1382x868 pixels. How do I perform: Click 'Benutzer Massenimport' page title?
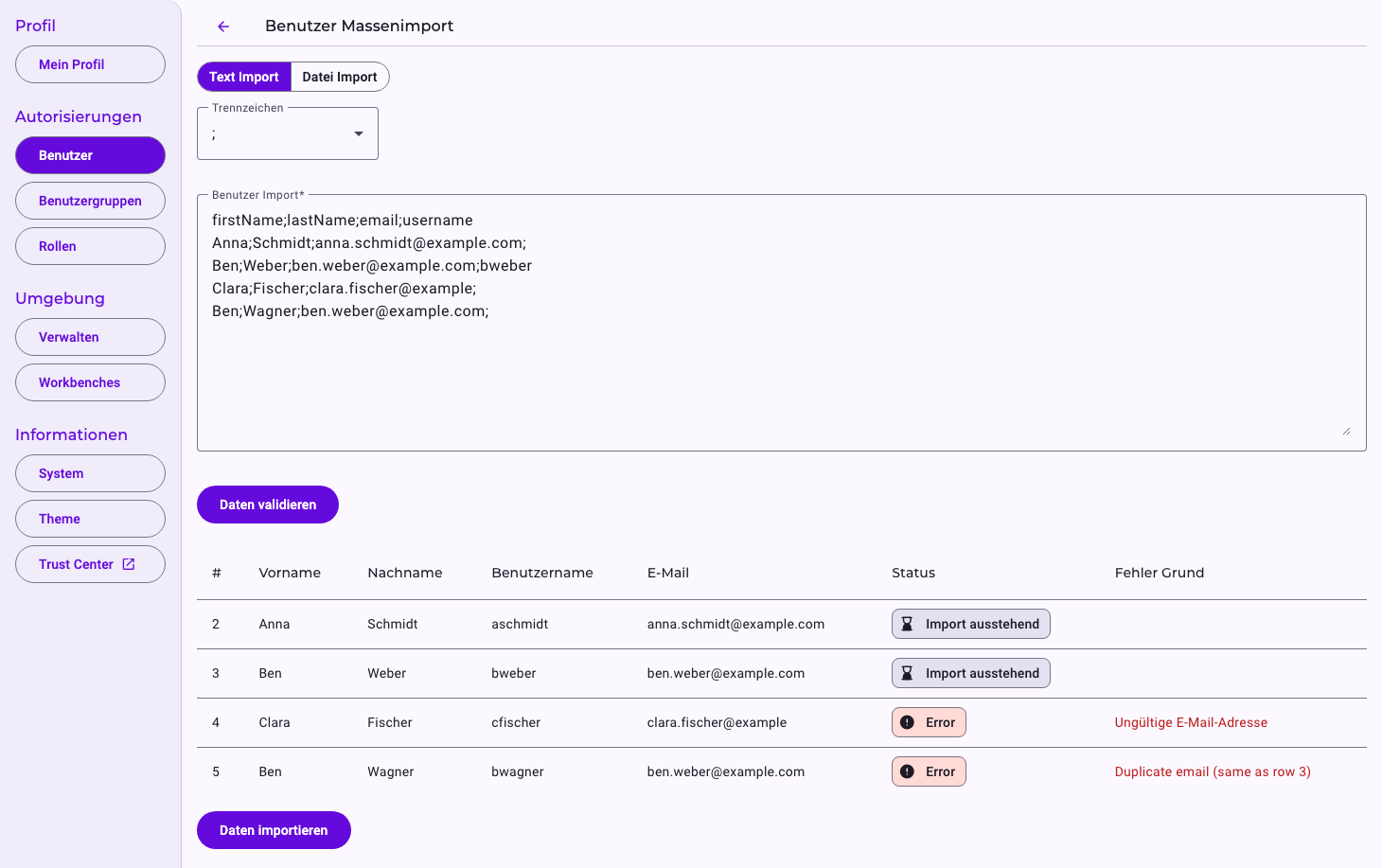pos(359,26)
